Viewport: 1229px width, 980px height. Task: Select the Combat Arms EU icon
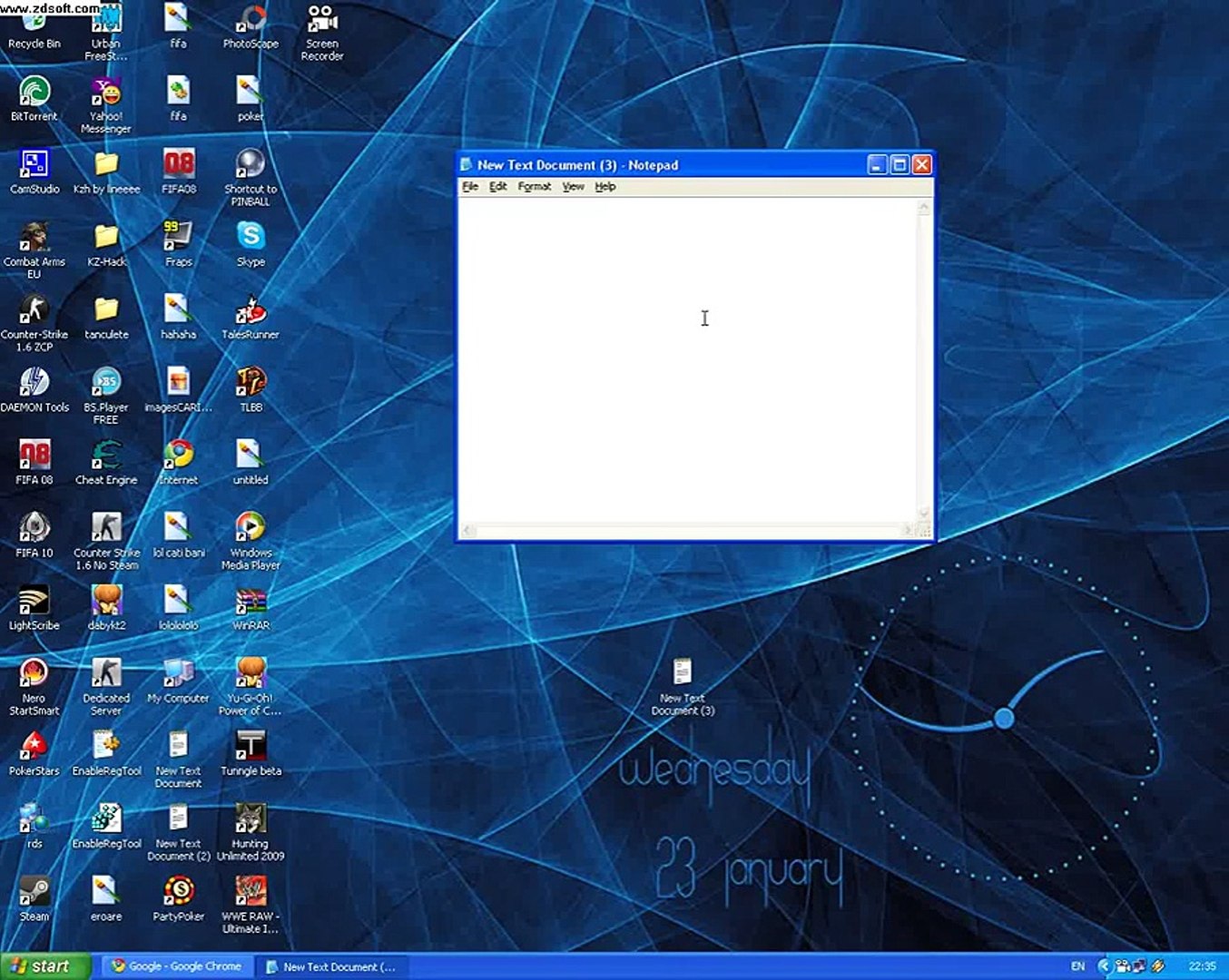[x=34, y=250]
